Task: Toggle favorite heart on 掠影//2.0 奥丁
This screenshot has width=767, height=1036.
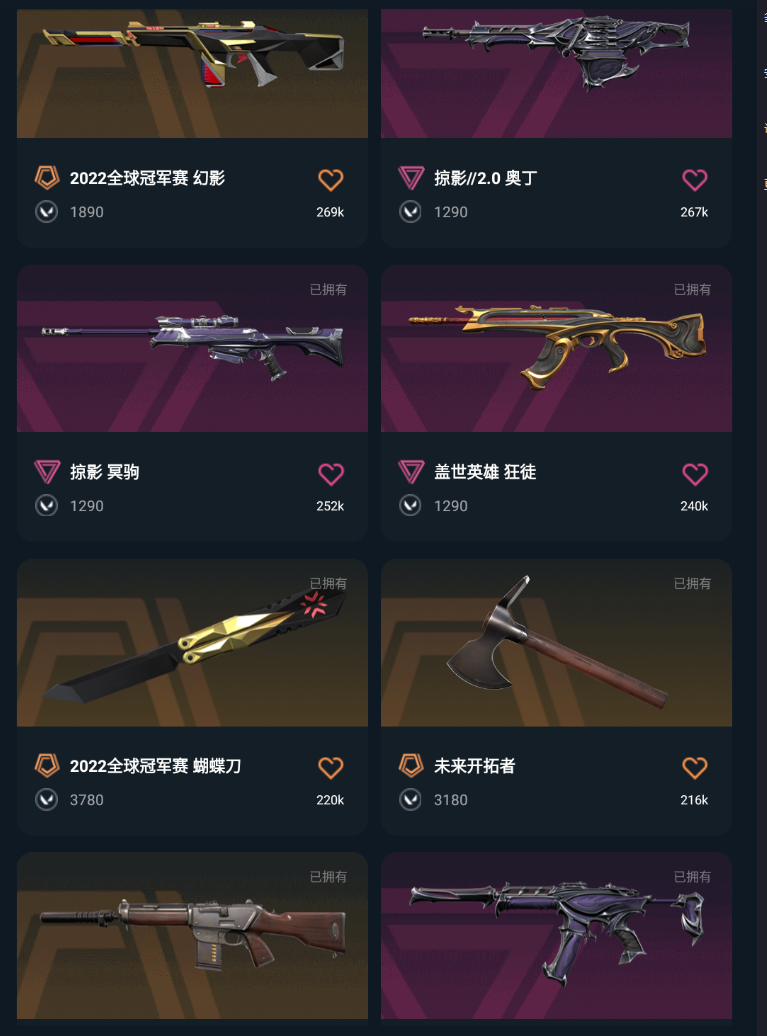Action: pos(694,180)
